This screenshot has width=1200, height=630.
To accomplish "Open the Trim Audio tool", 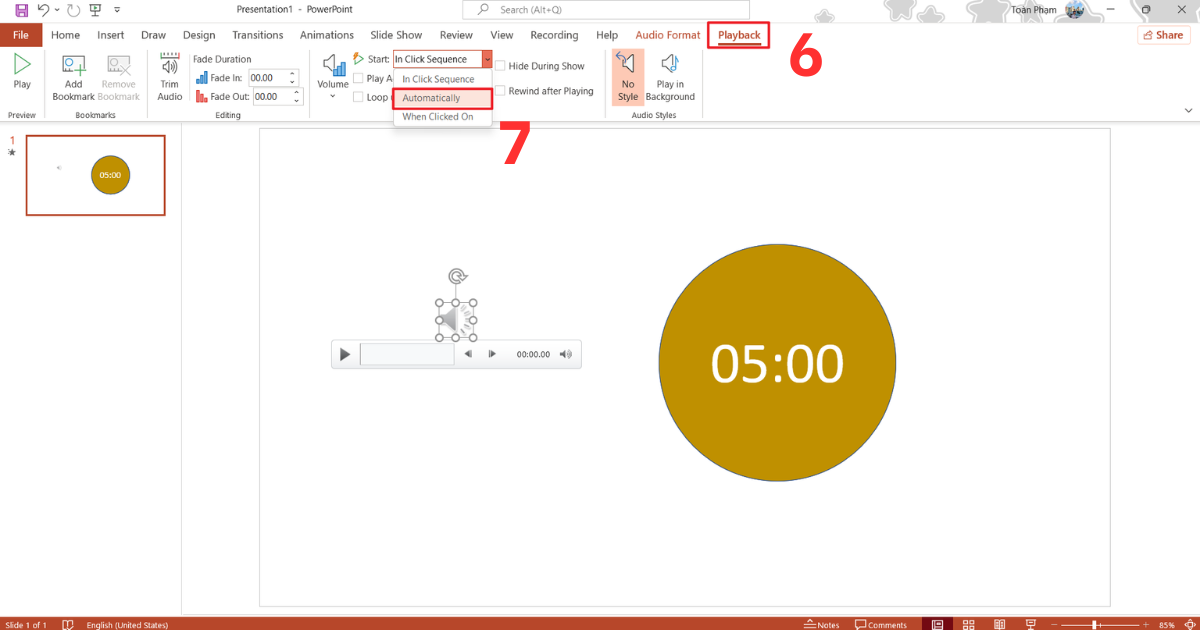I will [x=170, y=78].
